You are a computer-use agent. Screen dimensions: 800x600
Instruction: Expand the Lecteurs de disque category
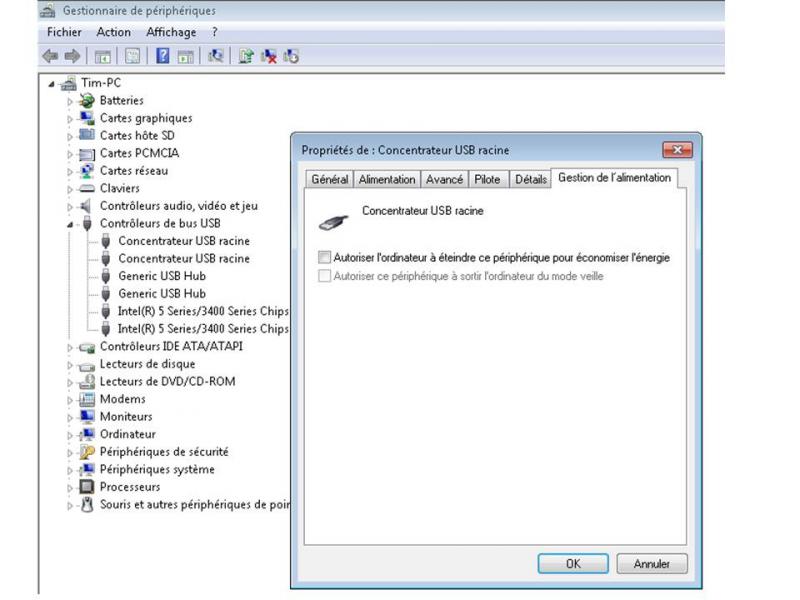pyautogui.click(x=71, y=365)
